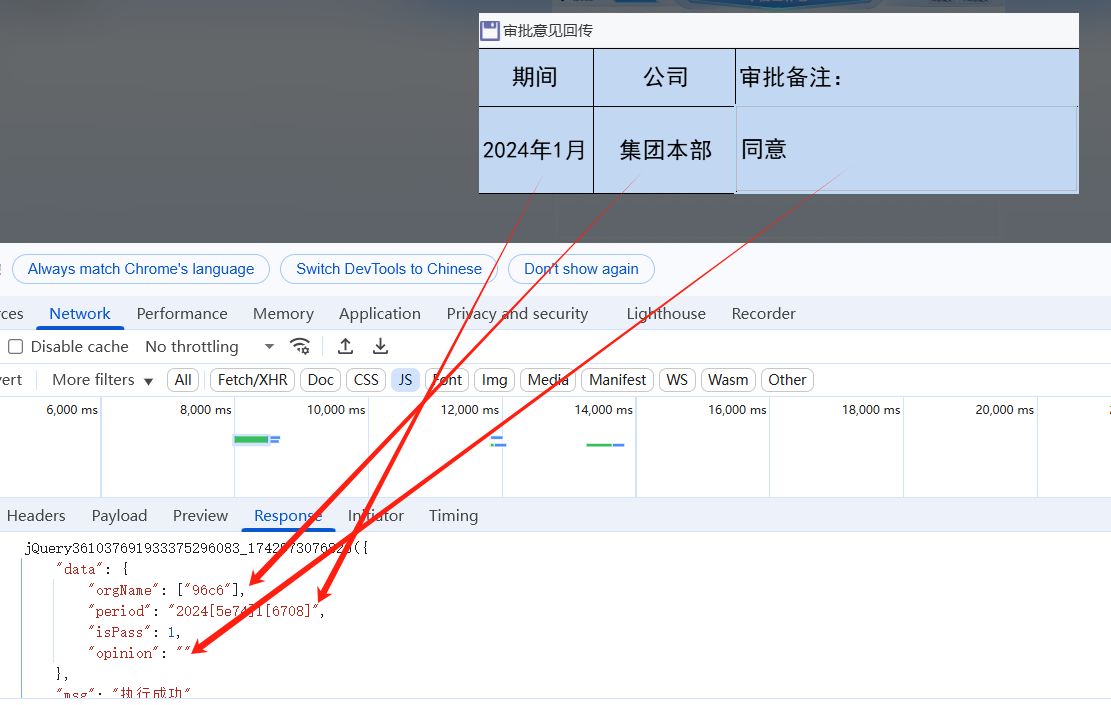Expand the More filters dropdown

point(103,380)
